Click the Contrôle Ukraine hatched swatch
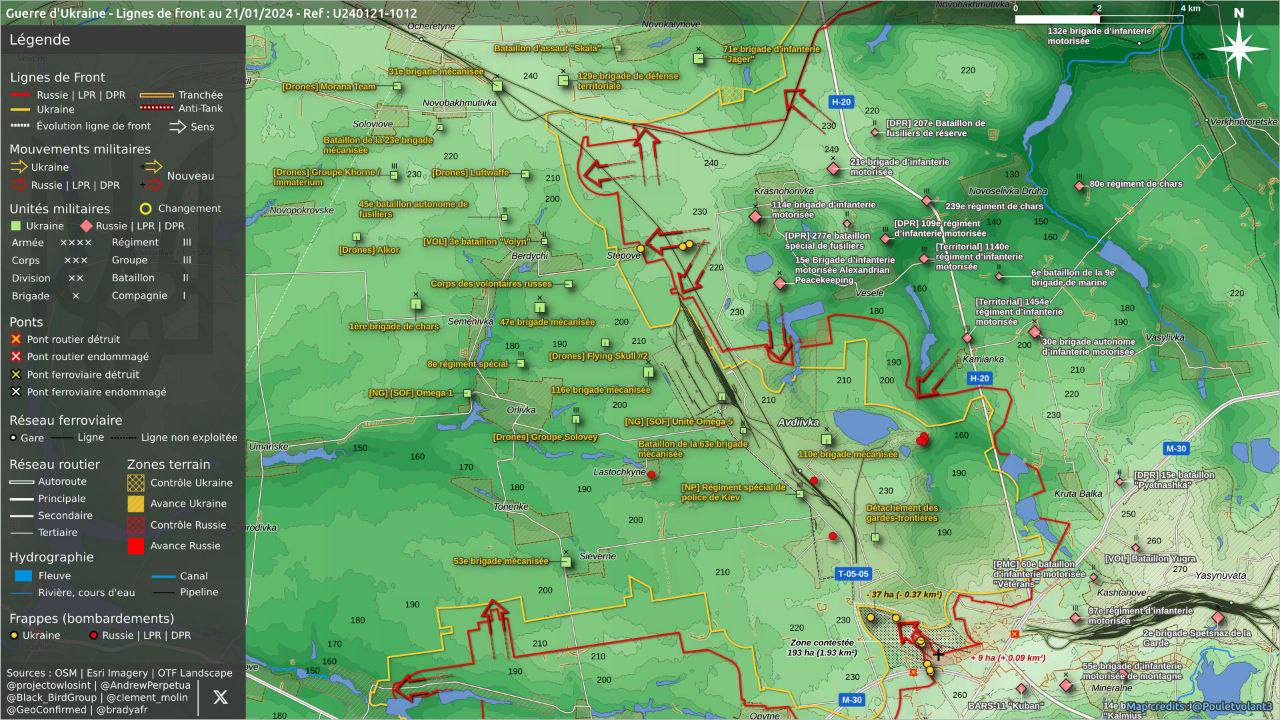The width and height of the screenshot is (1280, 720). 136,483
